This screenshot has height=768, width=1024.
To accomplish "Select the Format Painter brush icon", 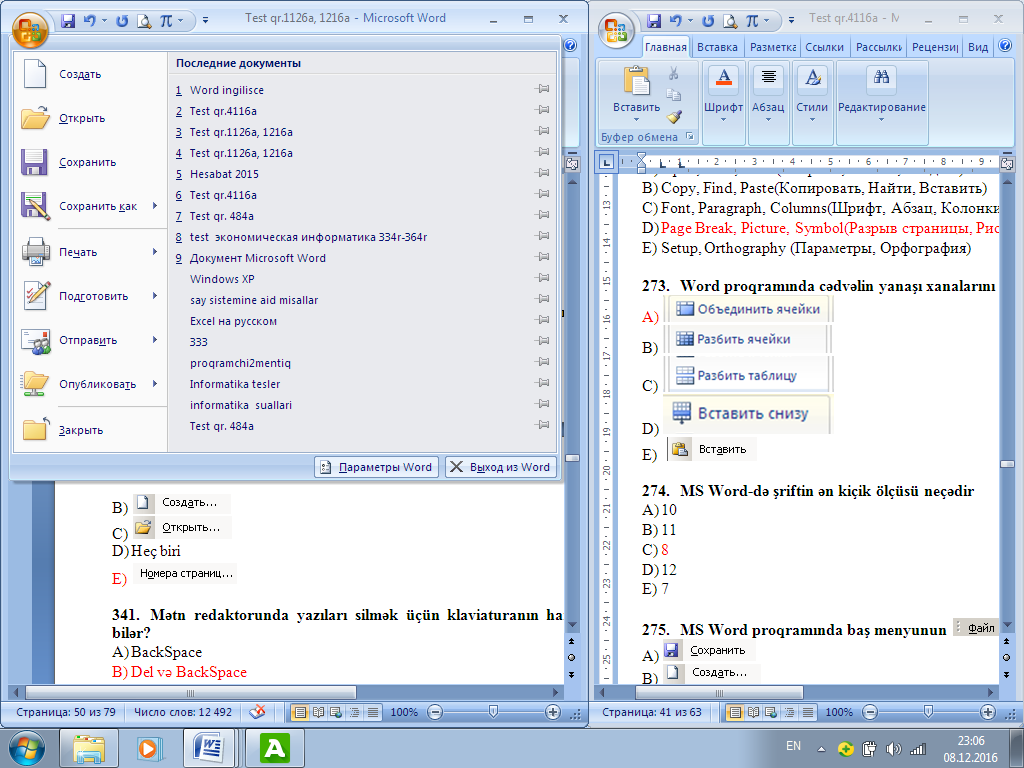I will pyautogui.click(x=674, y=117).
